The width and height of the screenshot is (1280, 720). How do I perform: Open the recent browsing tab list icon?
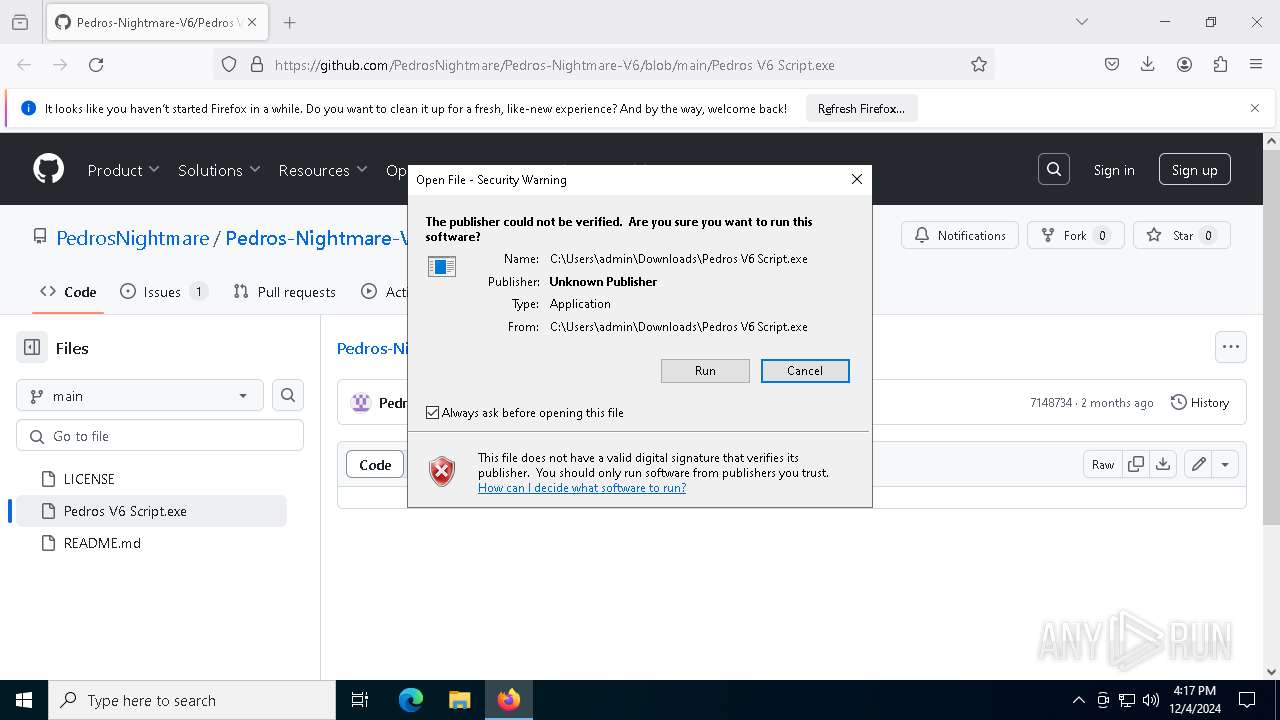(x=20, y=22)
